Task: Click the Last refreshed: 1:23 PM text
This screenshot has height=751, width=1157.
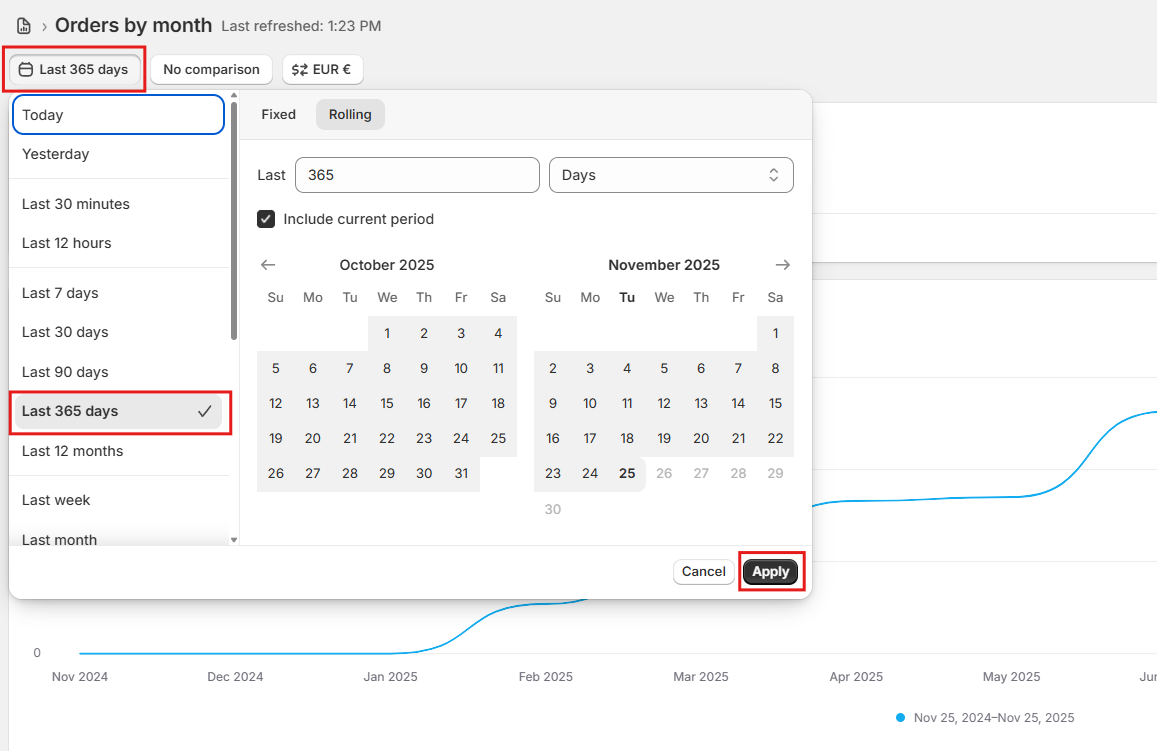Action: [x=301, y=27]
